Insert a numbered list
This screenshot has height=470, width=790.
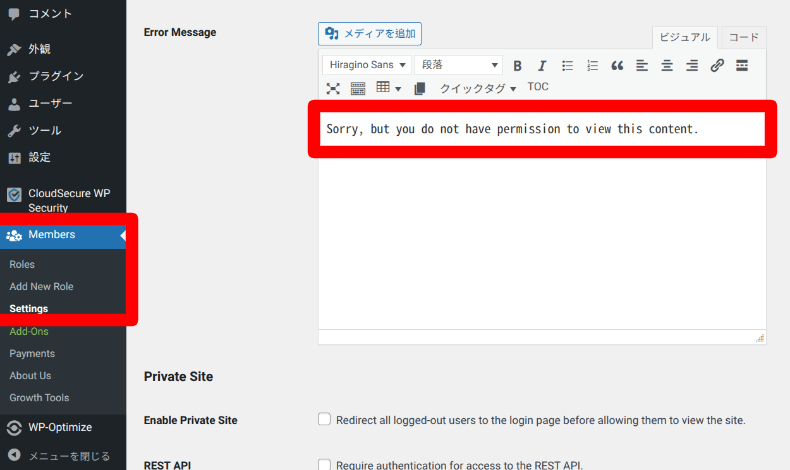(592, 65)
